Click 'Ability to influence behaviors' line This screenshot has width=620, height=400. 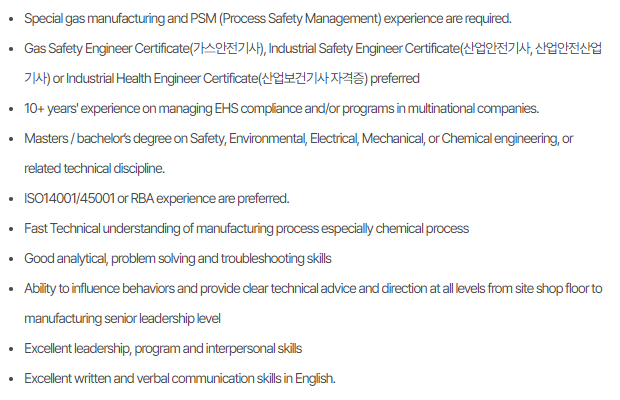313,289
